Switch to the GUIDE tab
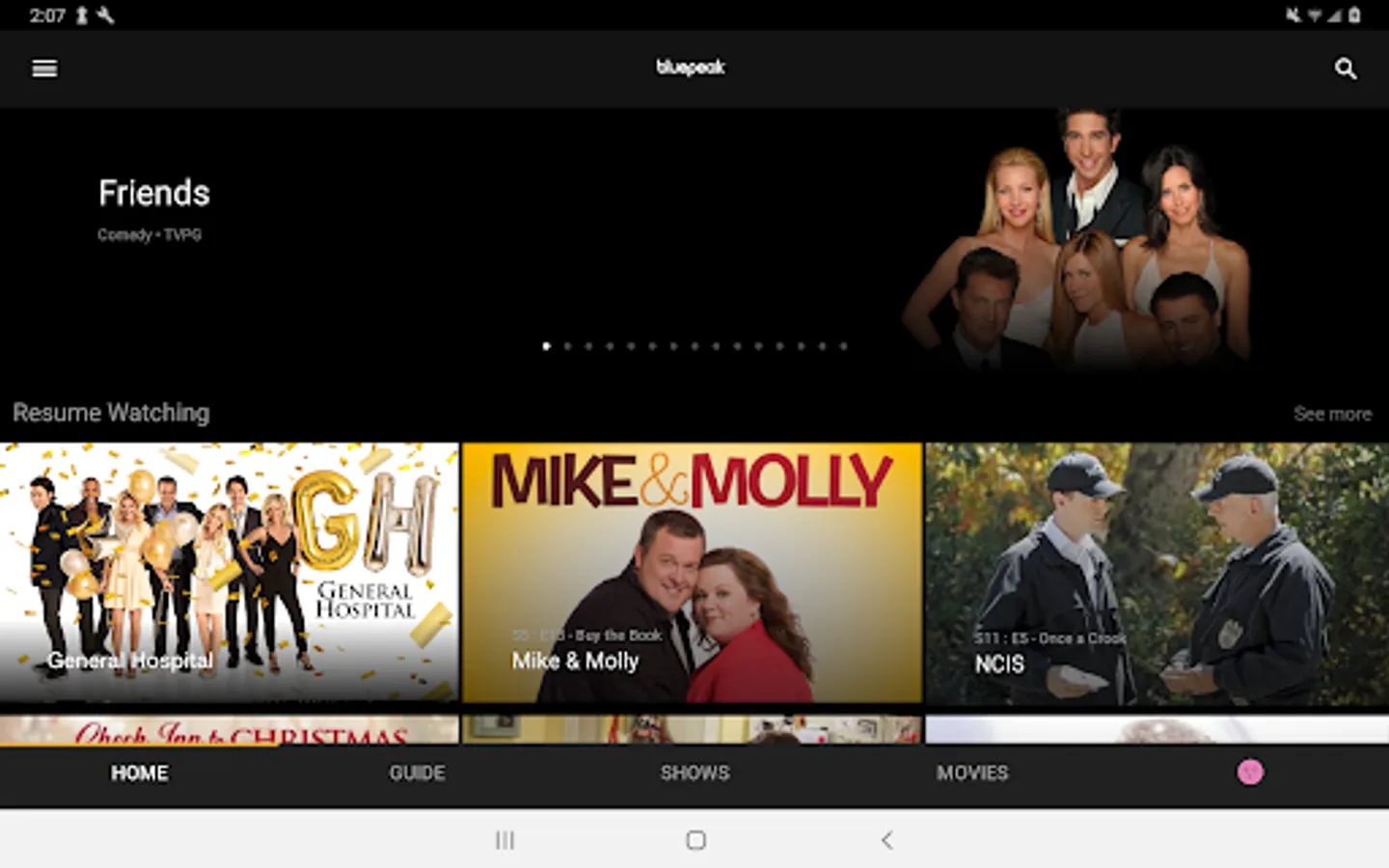The height and width of the screenshot is (868, 1389). pyautogui.click(x=417, y=773)
